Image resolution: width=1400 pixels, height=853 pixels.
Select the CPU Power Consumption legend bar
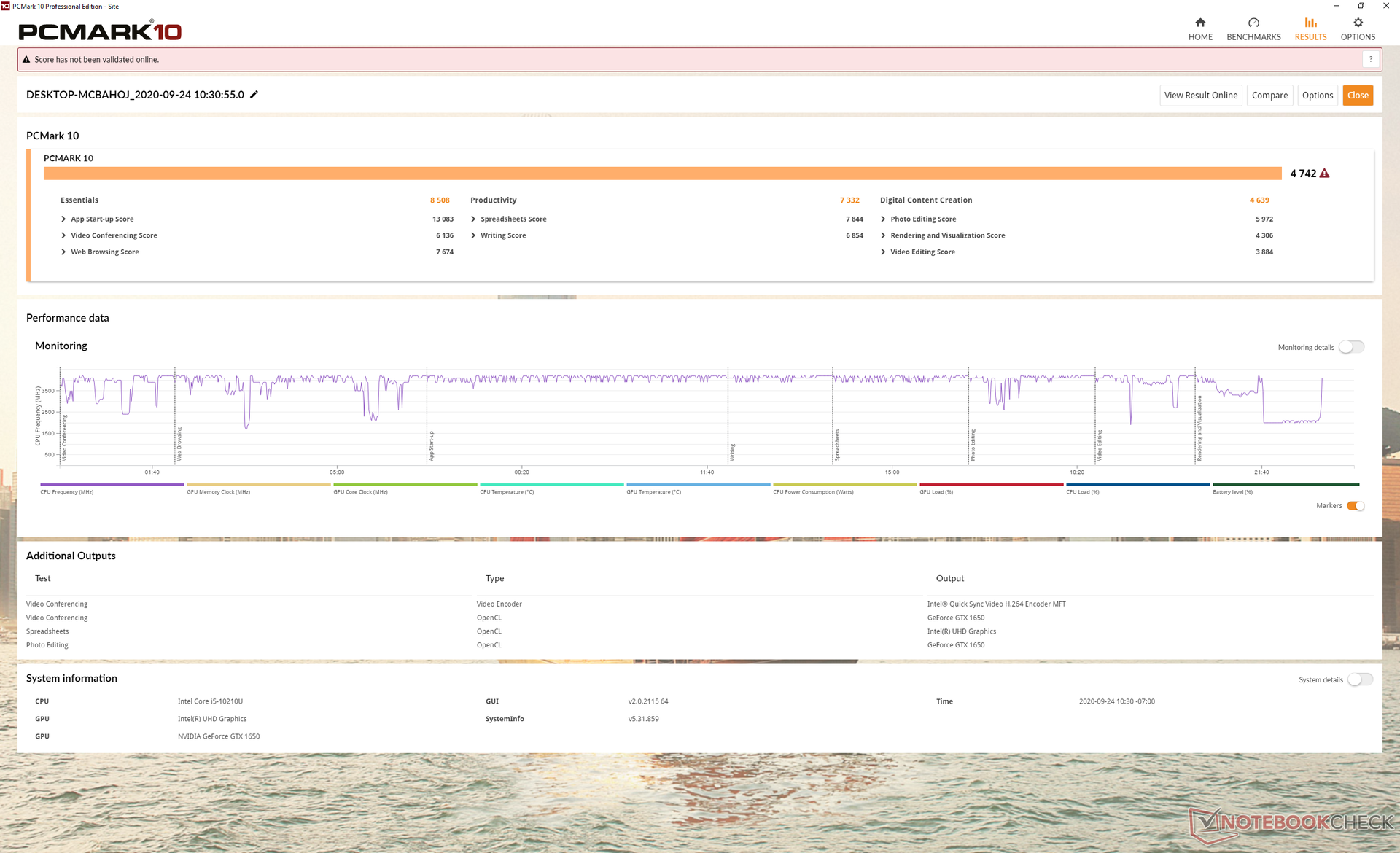(844, 485)
